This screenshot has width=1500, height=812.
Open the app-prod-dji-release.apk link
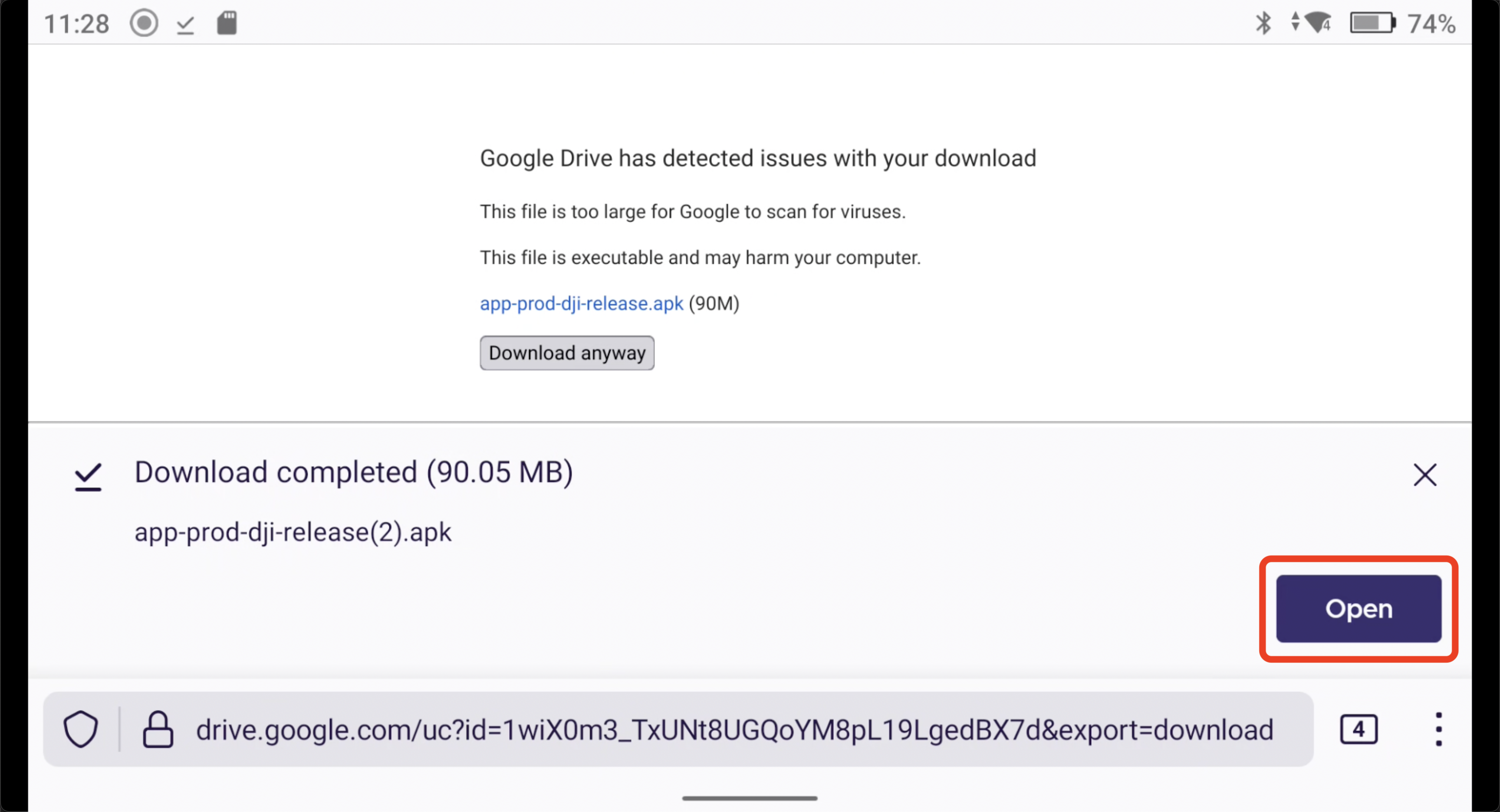[x=581, y=304]
